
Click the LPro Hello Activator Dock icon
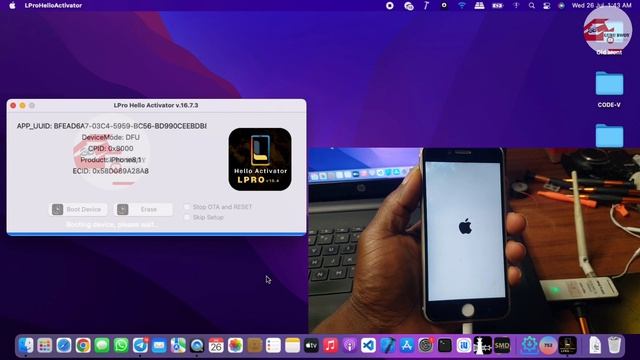tap(567, 345)
